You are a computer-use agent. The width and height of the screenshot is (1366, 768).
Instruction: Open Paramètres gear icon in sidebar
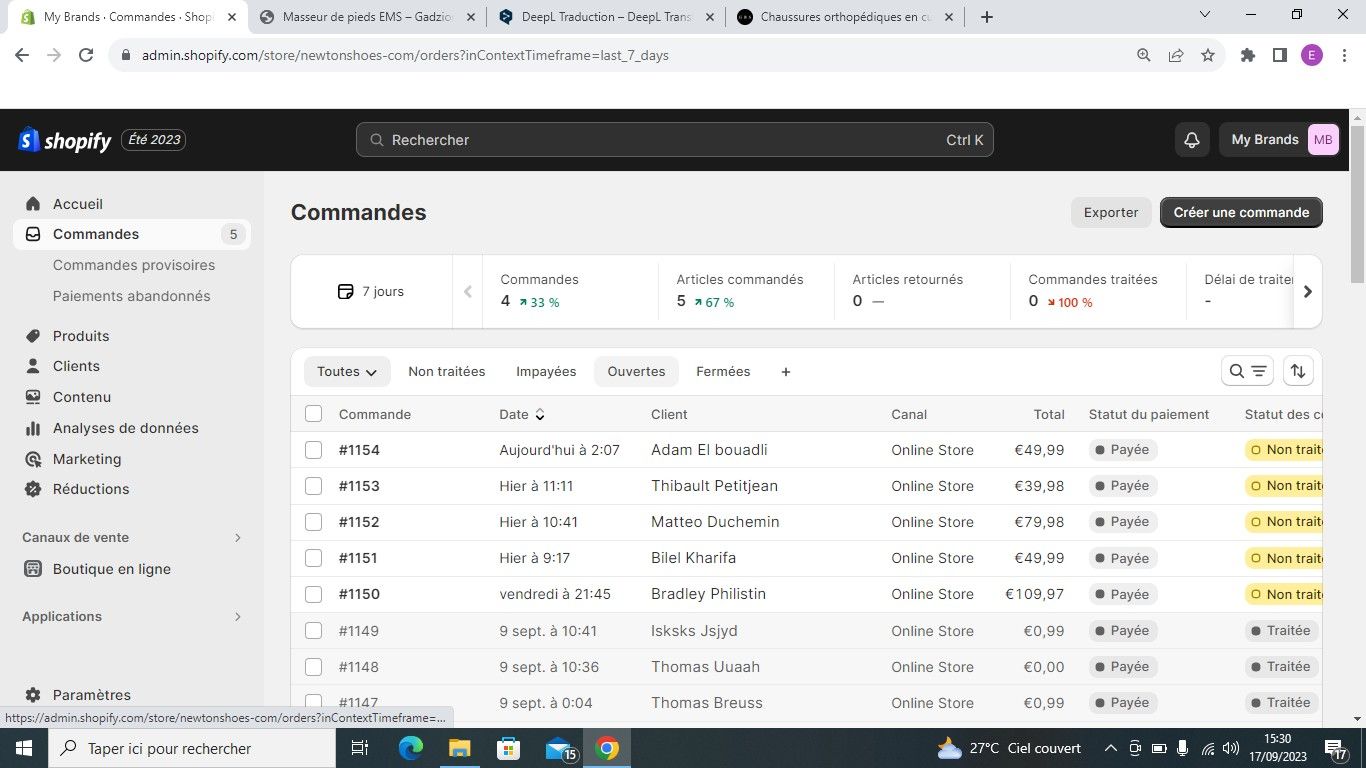click(x=33, y=695)
